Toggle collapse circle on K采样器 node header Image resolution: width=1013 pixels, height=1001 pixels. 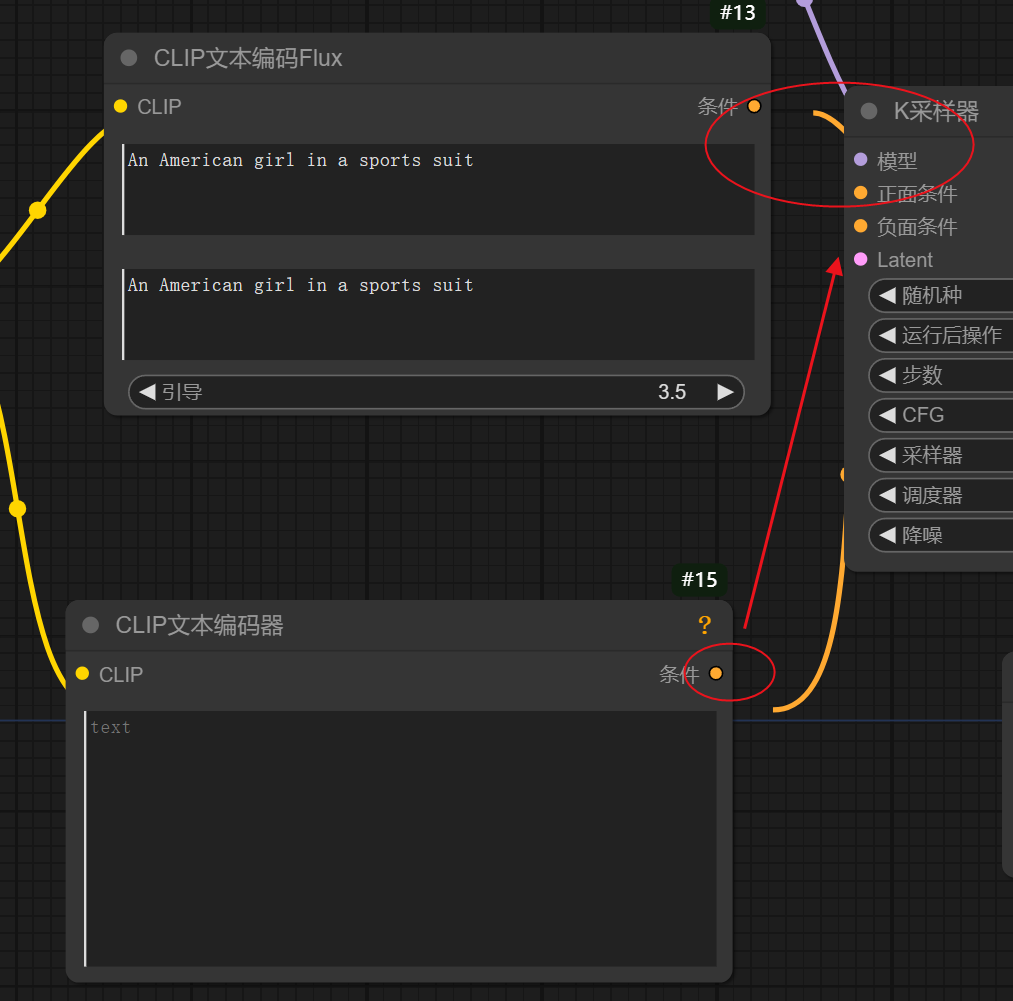tap(868, 112)
